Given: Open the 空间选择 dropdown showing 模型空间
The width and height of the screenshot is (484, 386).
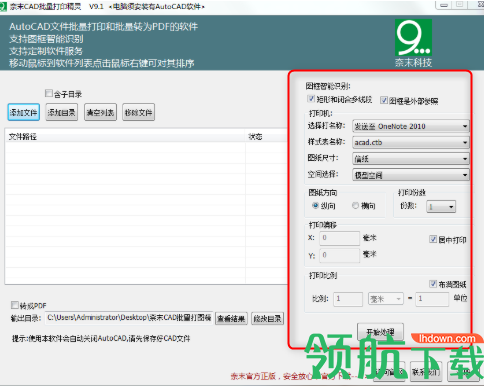Looking at the screenshot, I should pos(411,175).
